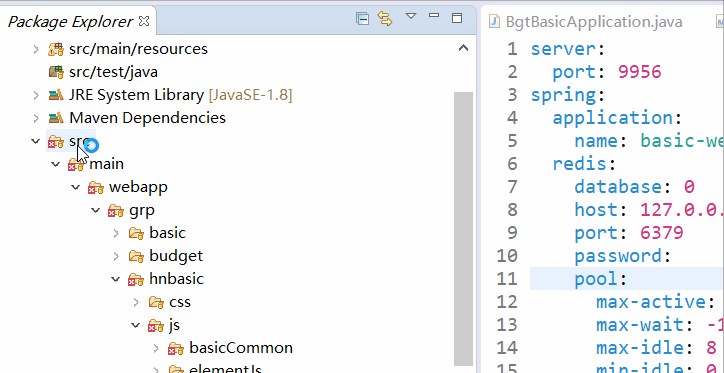The height and width of the screenshot is (373, 724).
Task: Select the grp folder label
Action: click(x=142, y=210)
